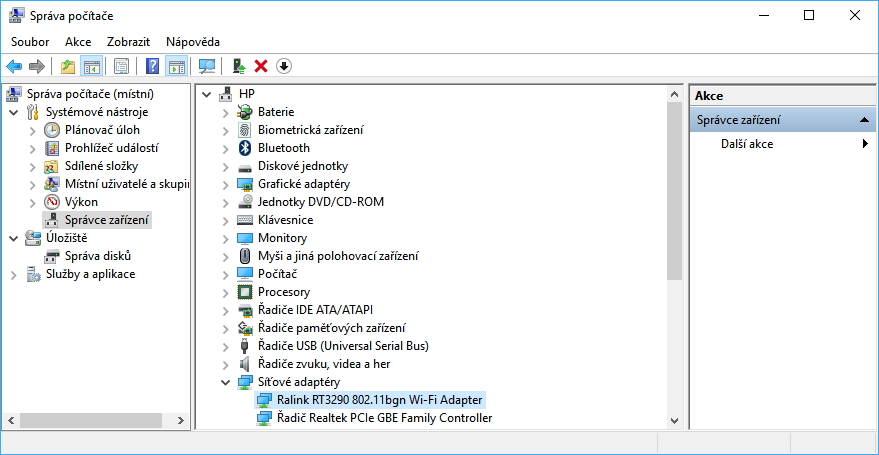Select Ralink RT3290 802.11bgn Wi-Fi Adapter
Viewport: 879px width, 455px height.
(x=380, y=400)
